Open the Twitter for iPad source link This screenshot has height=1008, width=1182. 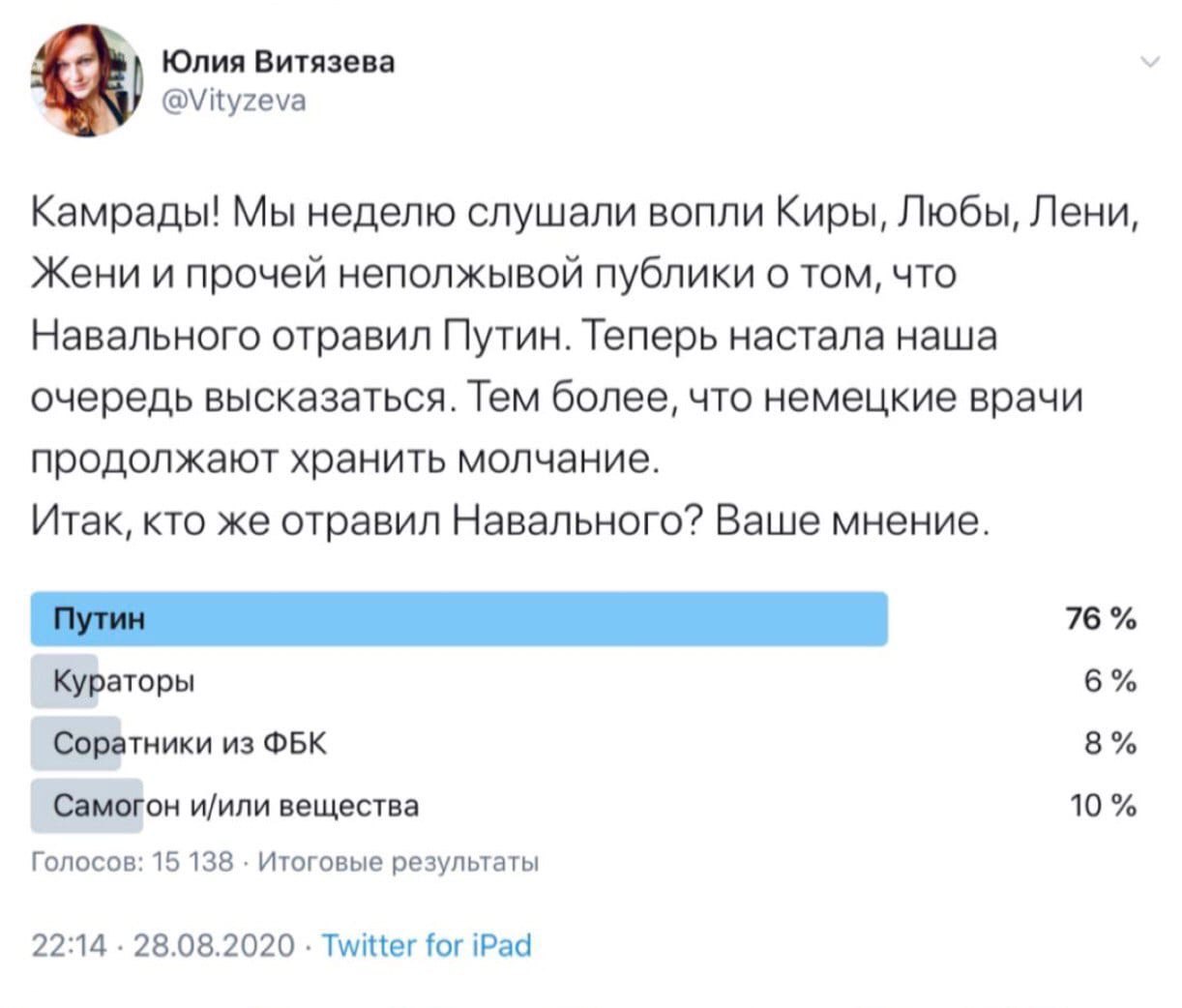(426, 944)
